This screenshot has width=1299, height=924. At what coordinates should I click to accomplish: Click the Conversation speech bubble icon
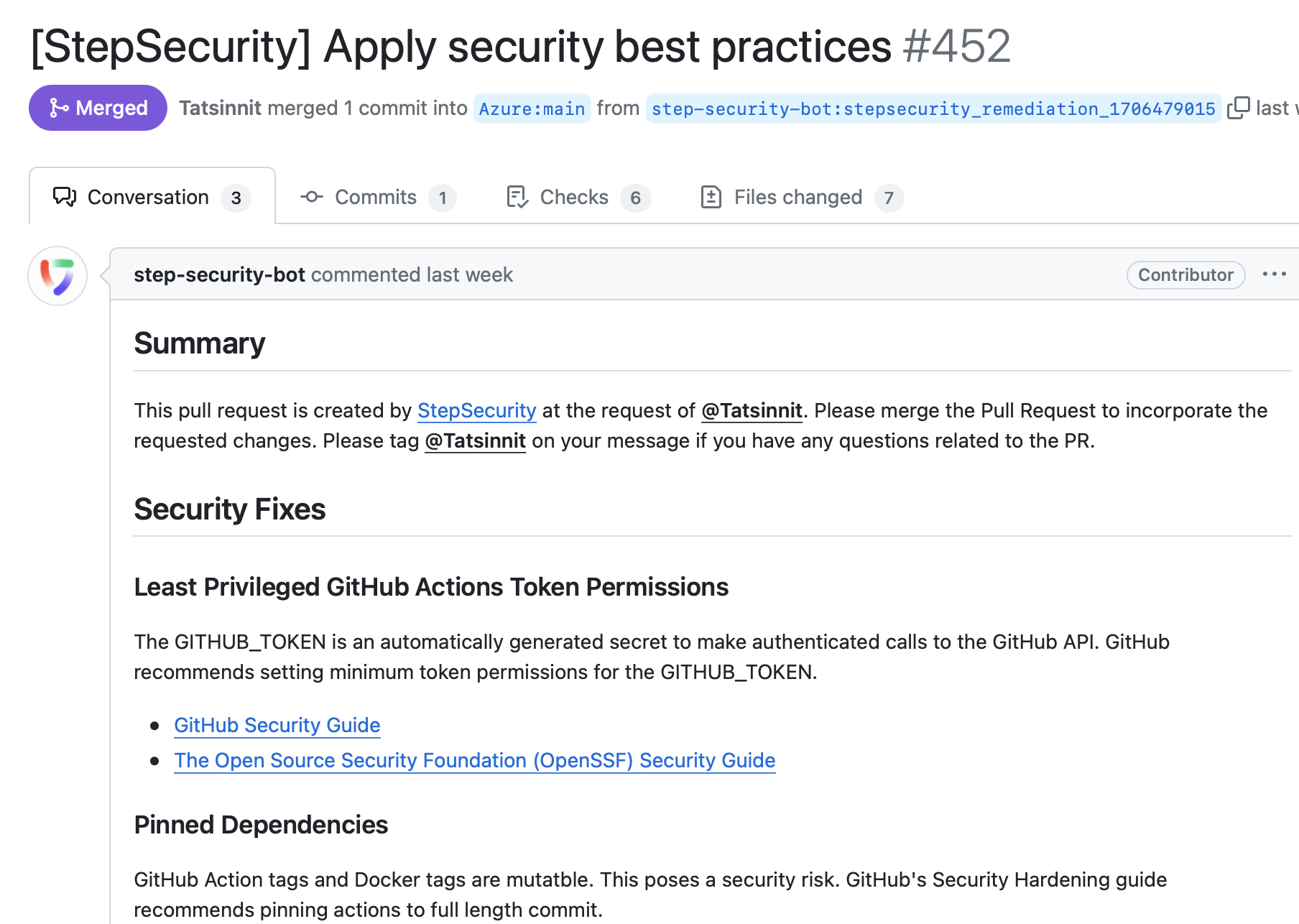coord(64,197)
